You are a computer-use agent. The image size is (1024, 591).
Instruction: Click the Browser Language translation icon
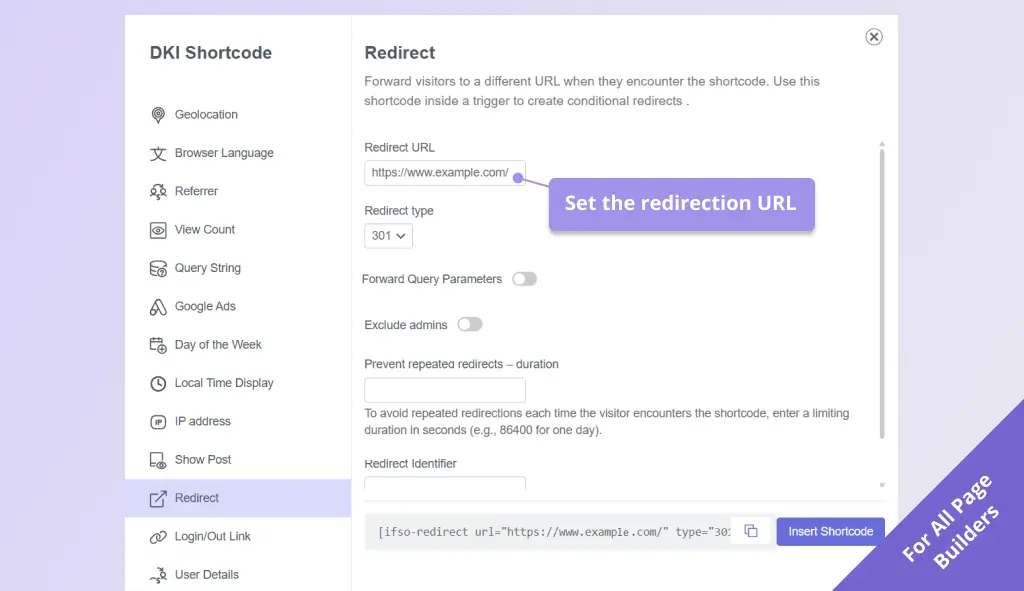click(x=159, y=153)
